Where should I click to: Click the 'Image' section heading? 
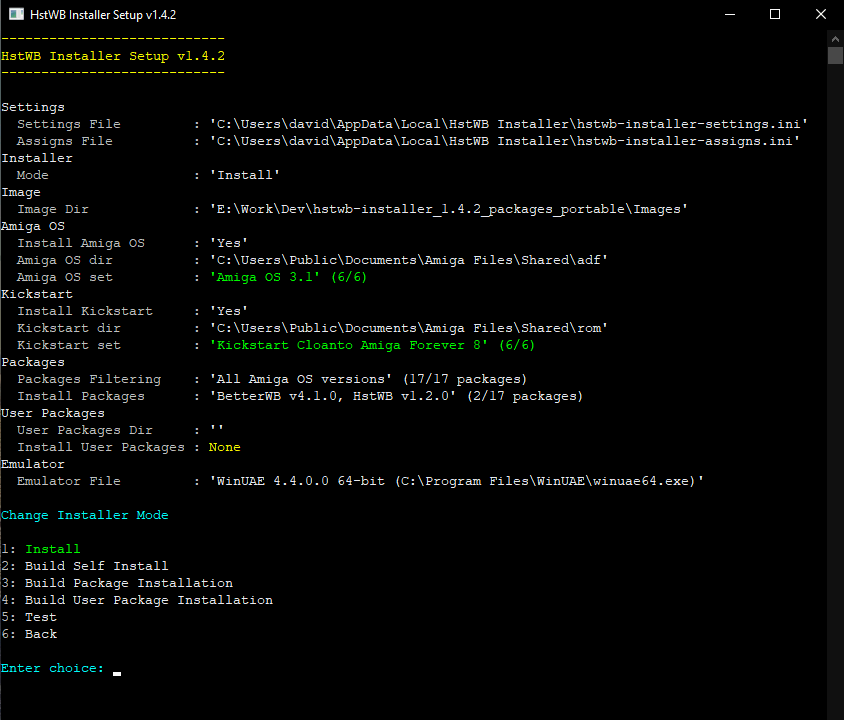tap(21, 192)
